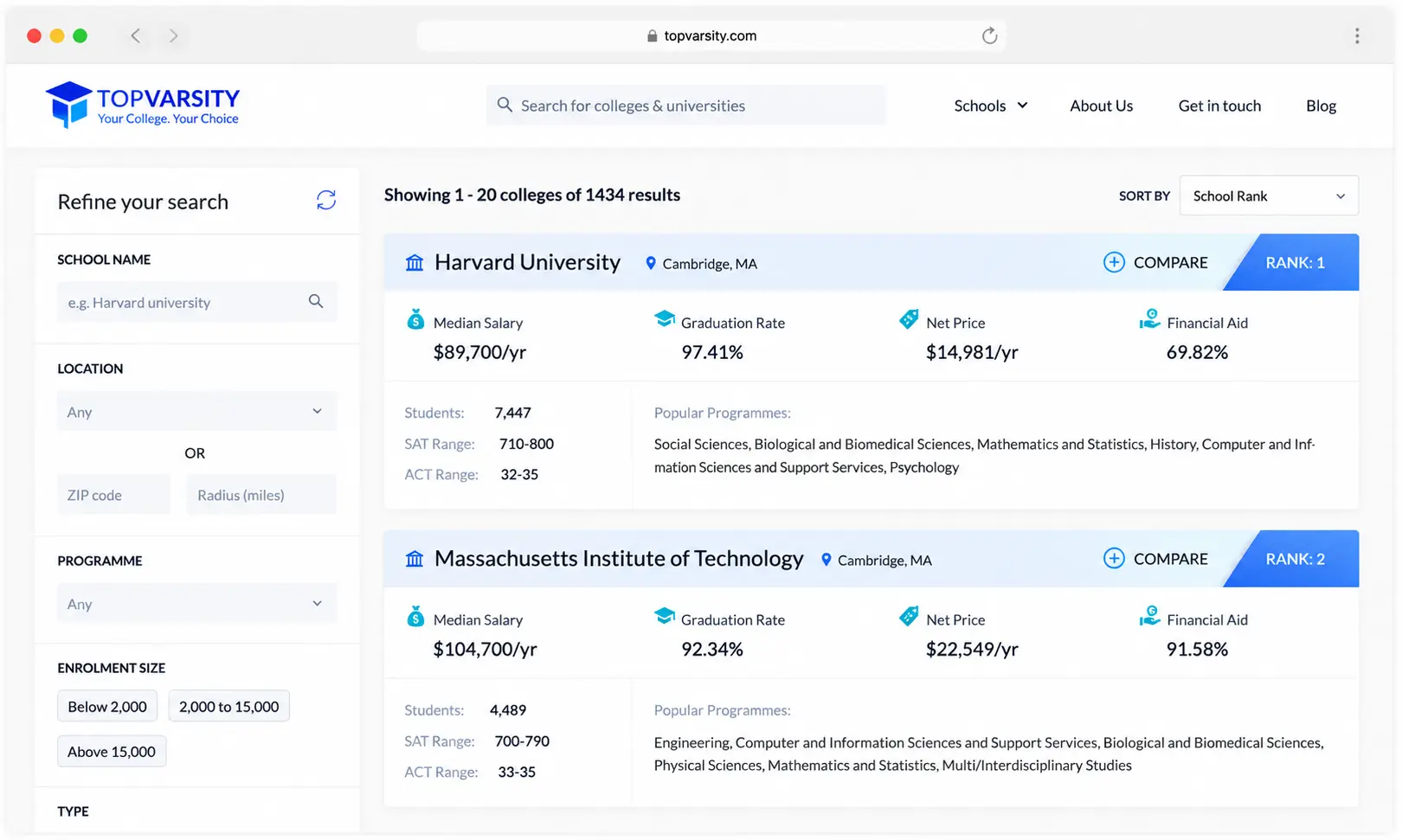
Task: Click the plus icon to compare MIT
Action: tap(1114, 559)
